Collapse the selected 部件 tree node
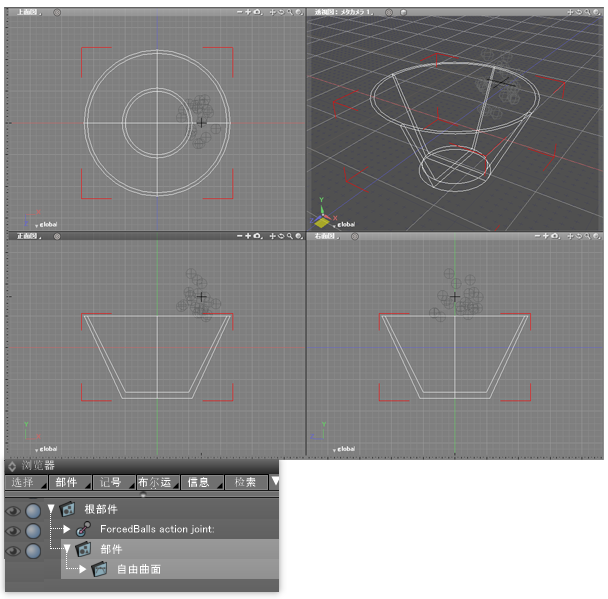The height and width of the screenshot is (599, 608). click(x=67, y=549)
